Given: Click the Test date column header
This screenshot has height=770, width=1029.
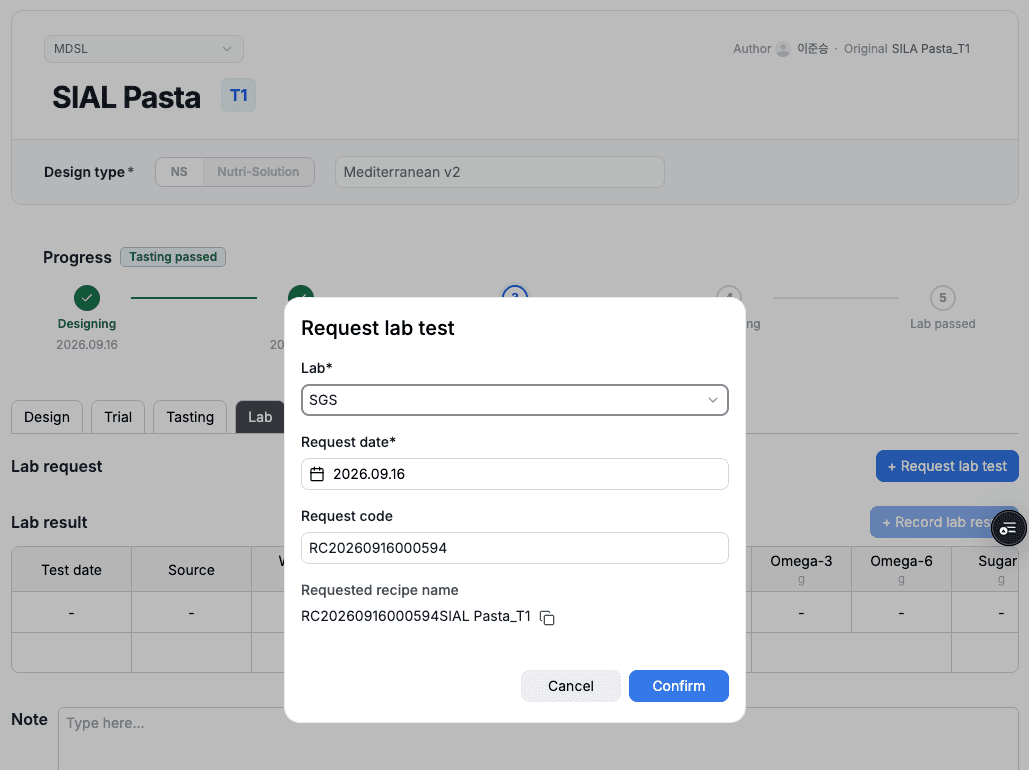Looking at the screenshot, I should click(x=72, y=570).
